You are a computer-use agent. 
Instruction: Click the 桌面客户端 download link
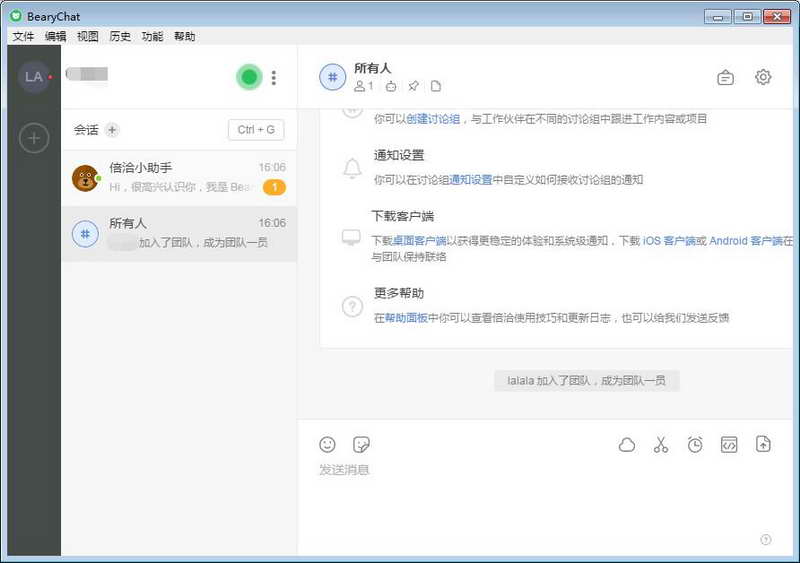419,240
